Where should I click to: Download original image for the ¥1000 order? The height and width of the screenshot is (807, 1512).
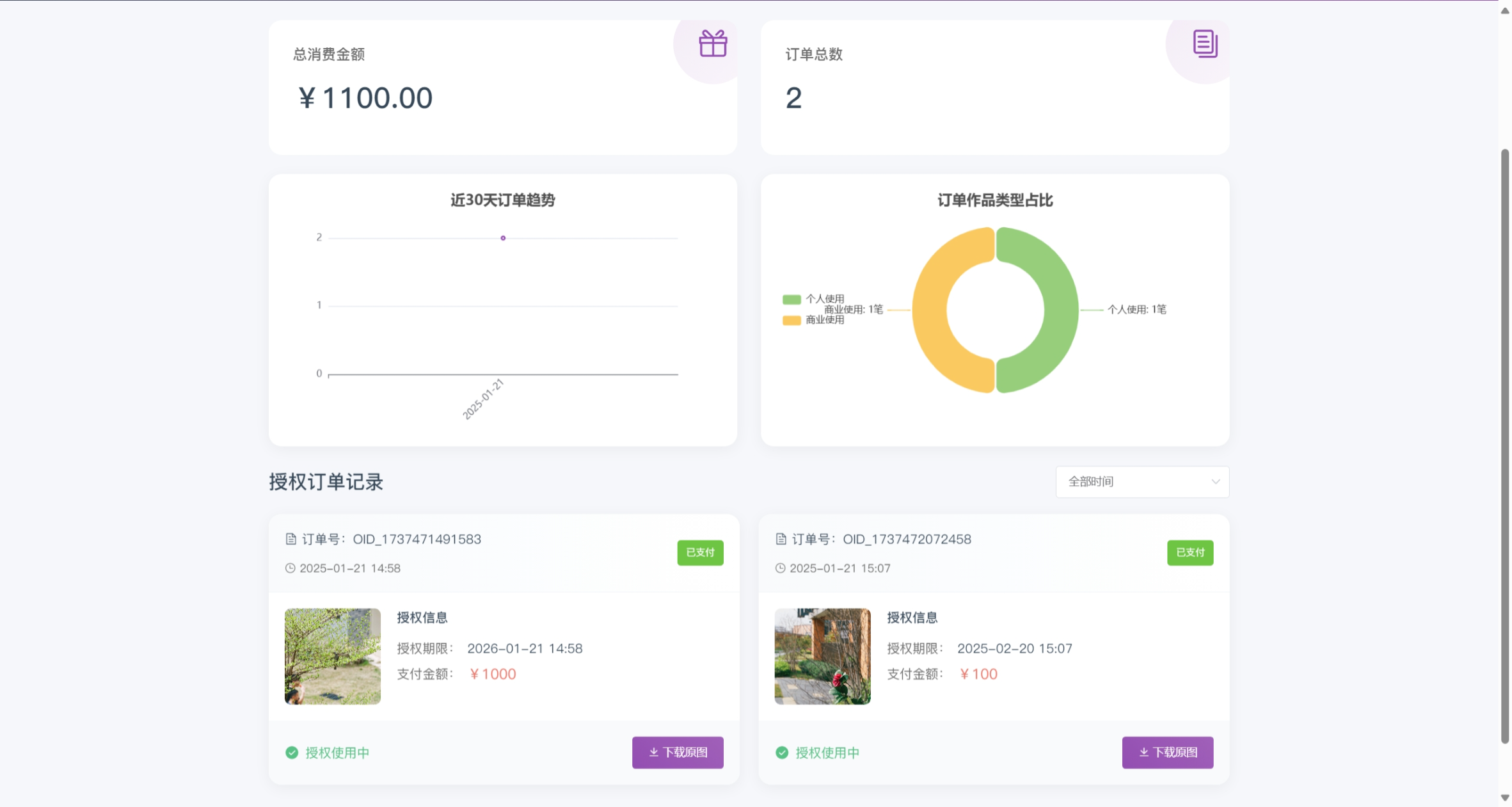[x=678, y=752]
